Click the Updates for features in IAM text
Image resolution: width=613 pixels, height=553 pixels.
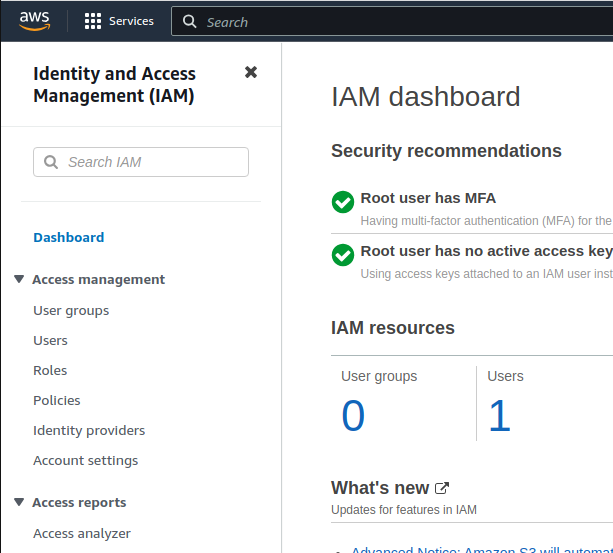tap(404, 510)
